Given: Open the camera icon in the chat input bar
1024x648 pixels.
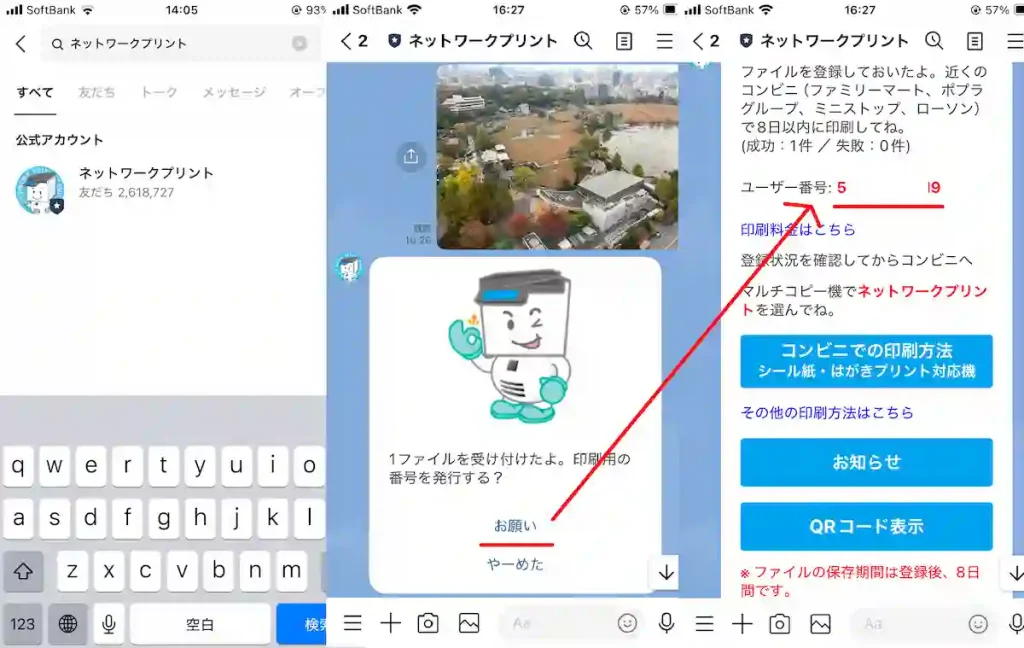Looking at the screenshot, I should click(428, 623).
